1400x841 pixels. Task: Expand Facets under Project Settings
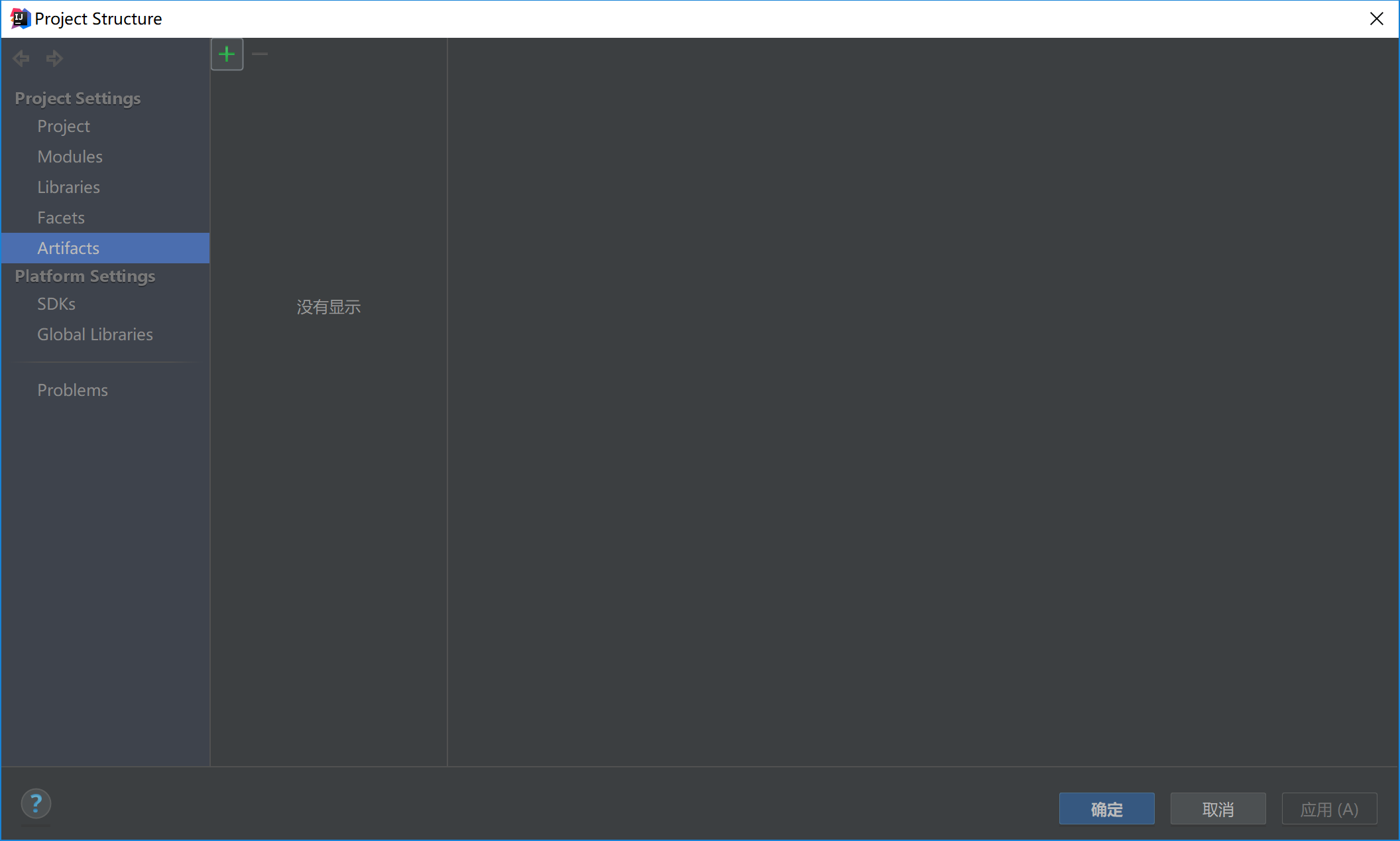[x=60, y=217]
